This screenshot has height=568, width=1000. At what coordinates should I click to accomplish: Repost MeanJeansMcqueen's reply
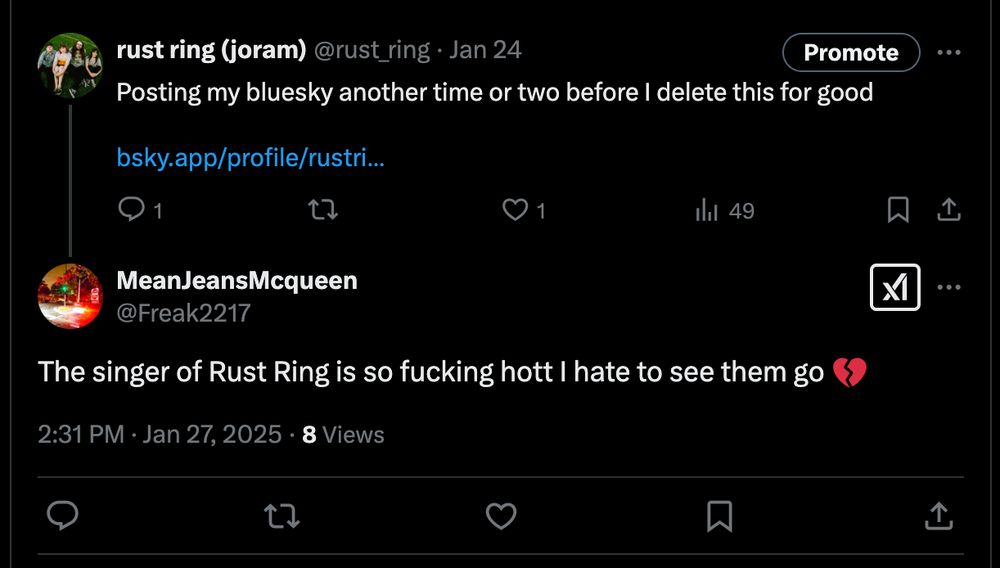pos(281,516)
